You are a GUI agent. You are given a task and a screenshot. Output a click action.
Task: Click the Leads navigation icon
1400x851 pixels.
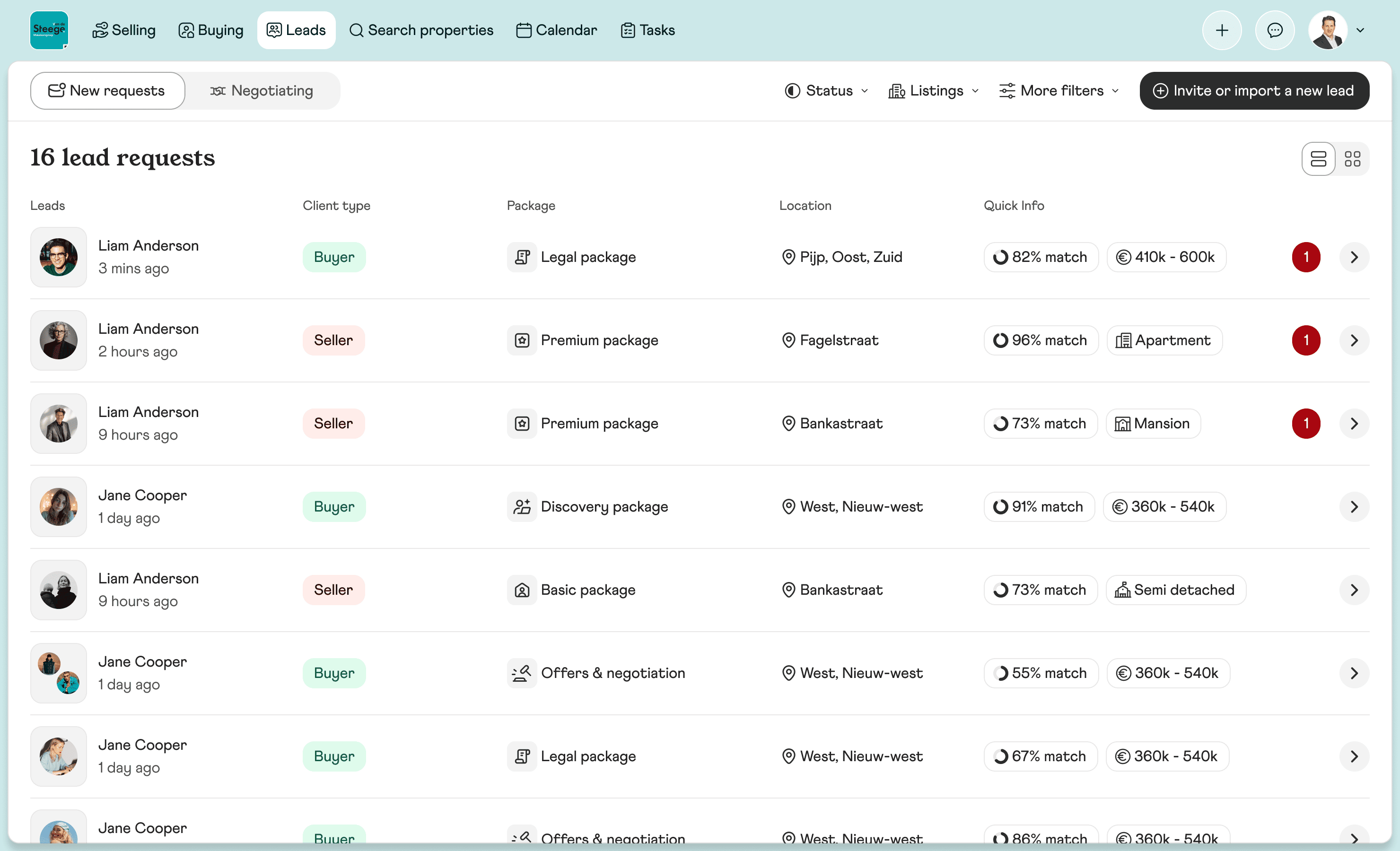click(274, 30)
